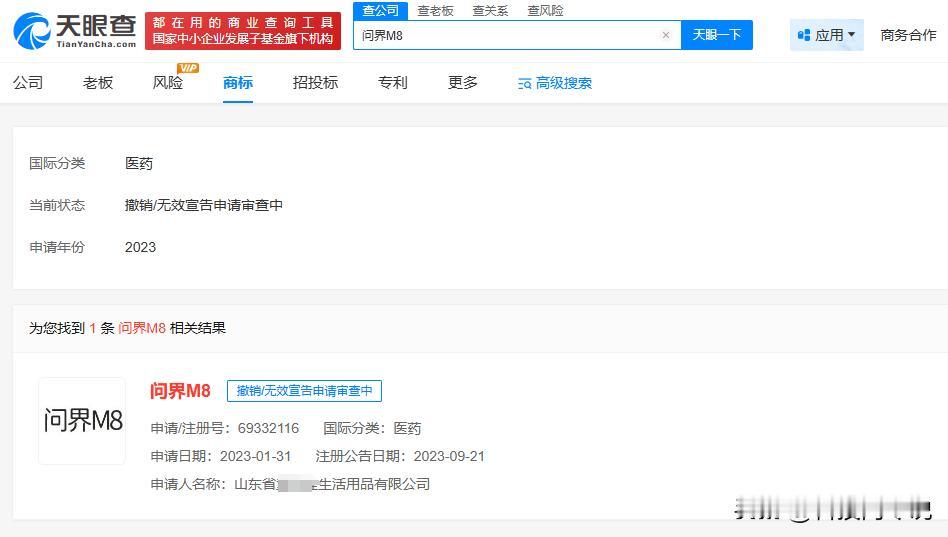This screenshot has width=948, height=537.
Task: Open 高级搜索 advanced search
Action: click(555, 83)
